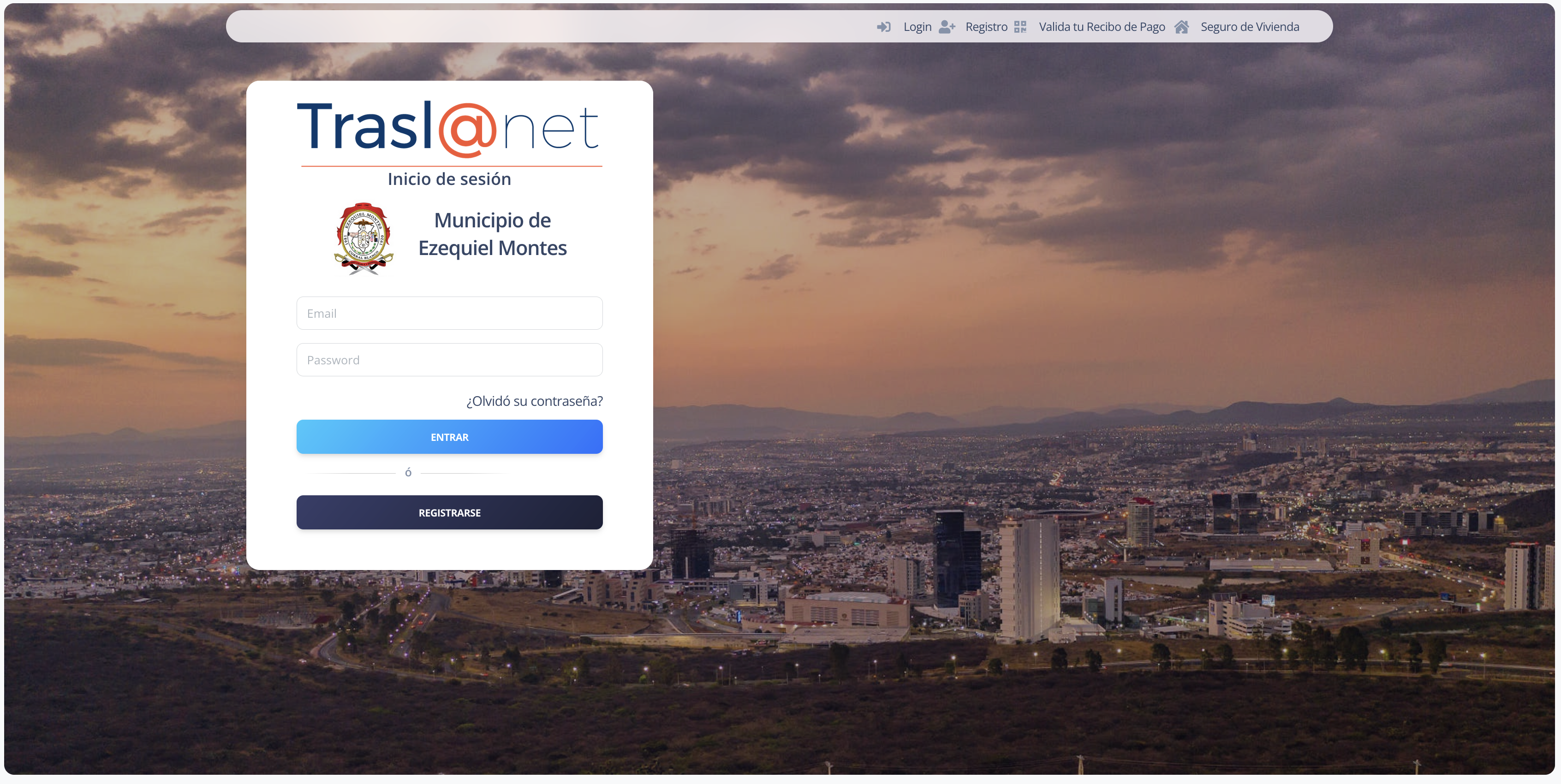Open Seguro de Vivienda link
This screenshot has width=1561, height=784.
[x=1250, y=27]
